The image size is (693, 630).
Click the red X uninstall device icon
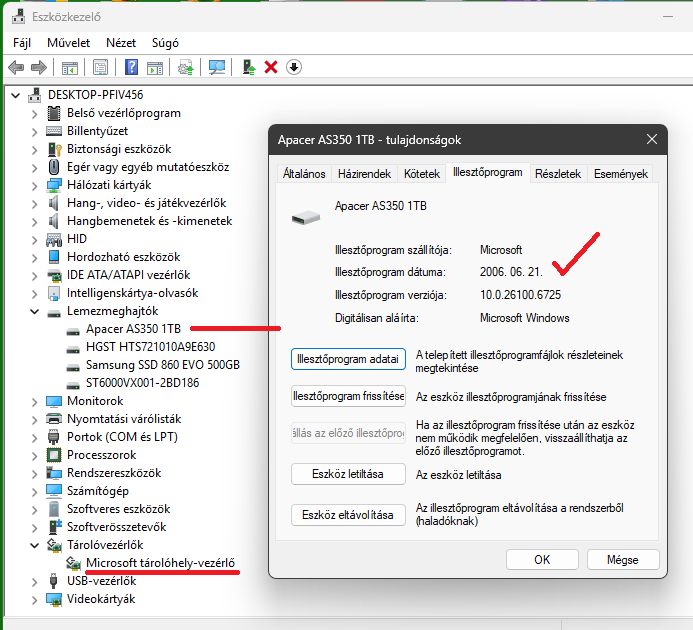click(271, 68)
